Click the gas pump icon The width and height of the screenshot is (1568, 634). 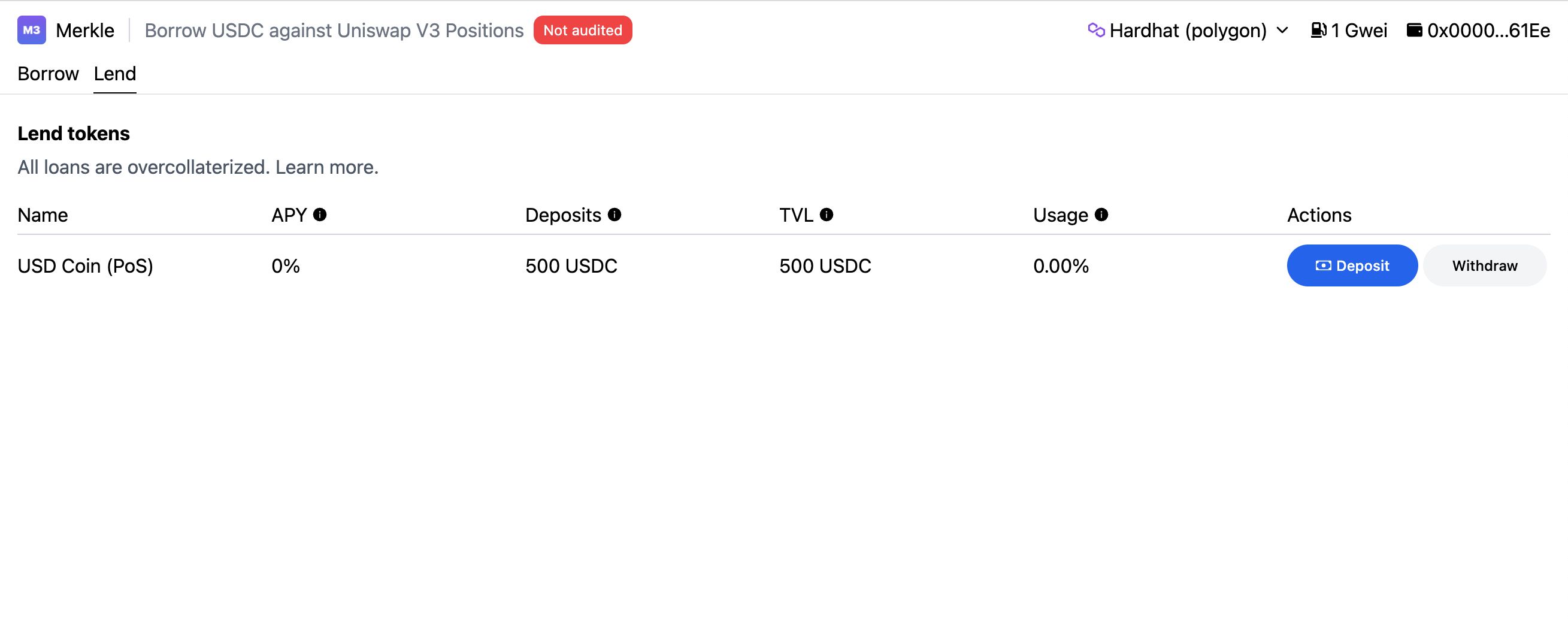point(1318,30)
